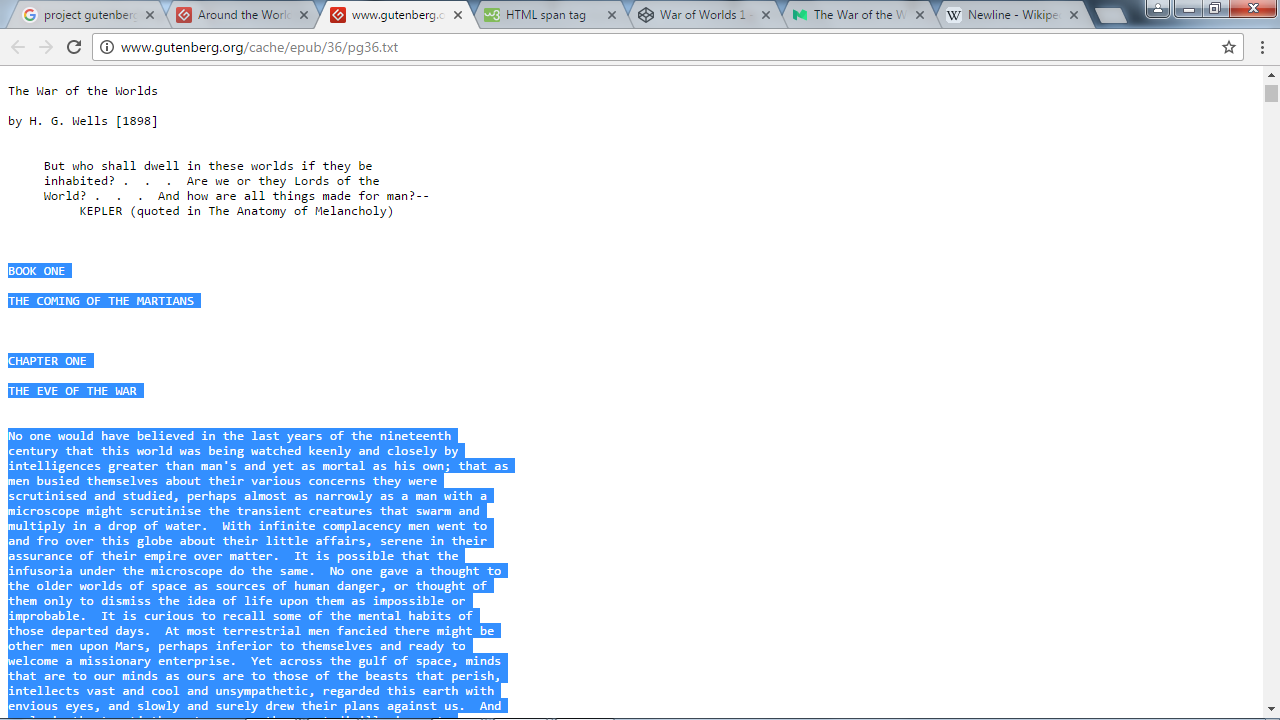Click the W3Schools favicon on HTML span tab
1280x720 pixels.
491,15
